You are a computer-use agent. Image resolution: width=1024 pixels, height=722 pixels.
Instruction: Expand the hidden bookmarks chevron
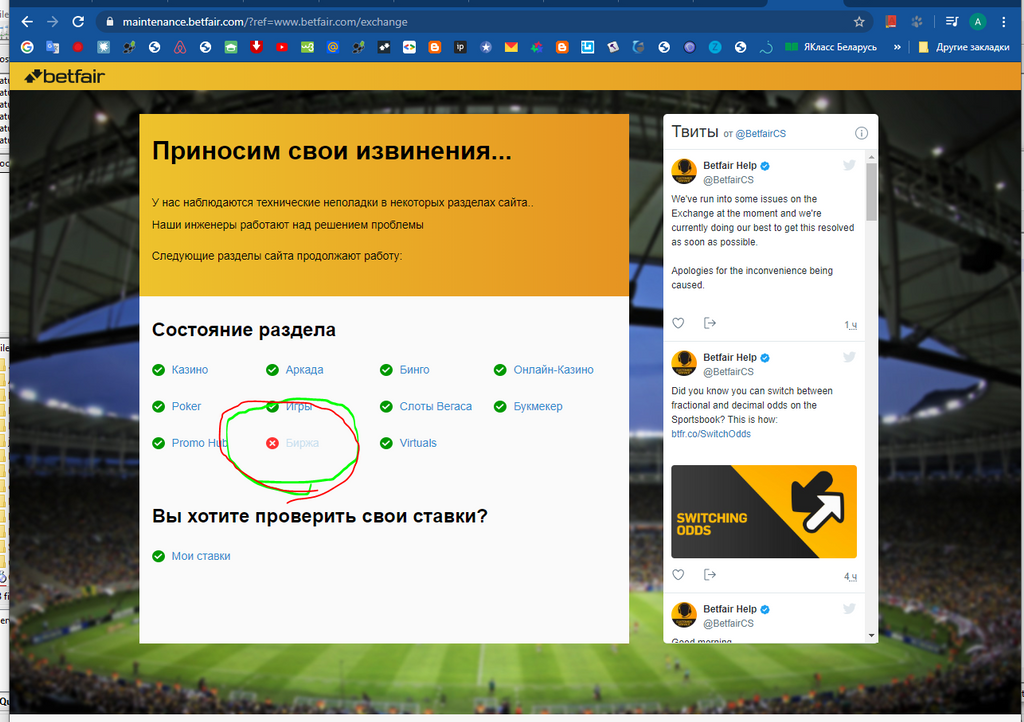click(x=897, y=46)
